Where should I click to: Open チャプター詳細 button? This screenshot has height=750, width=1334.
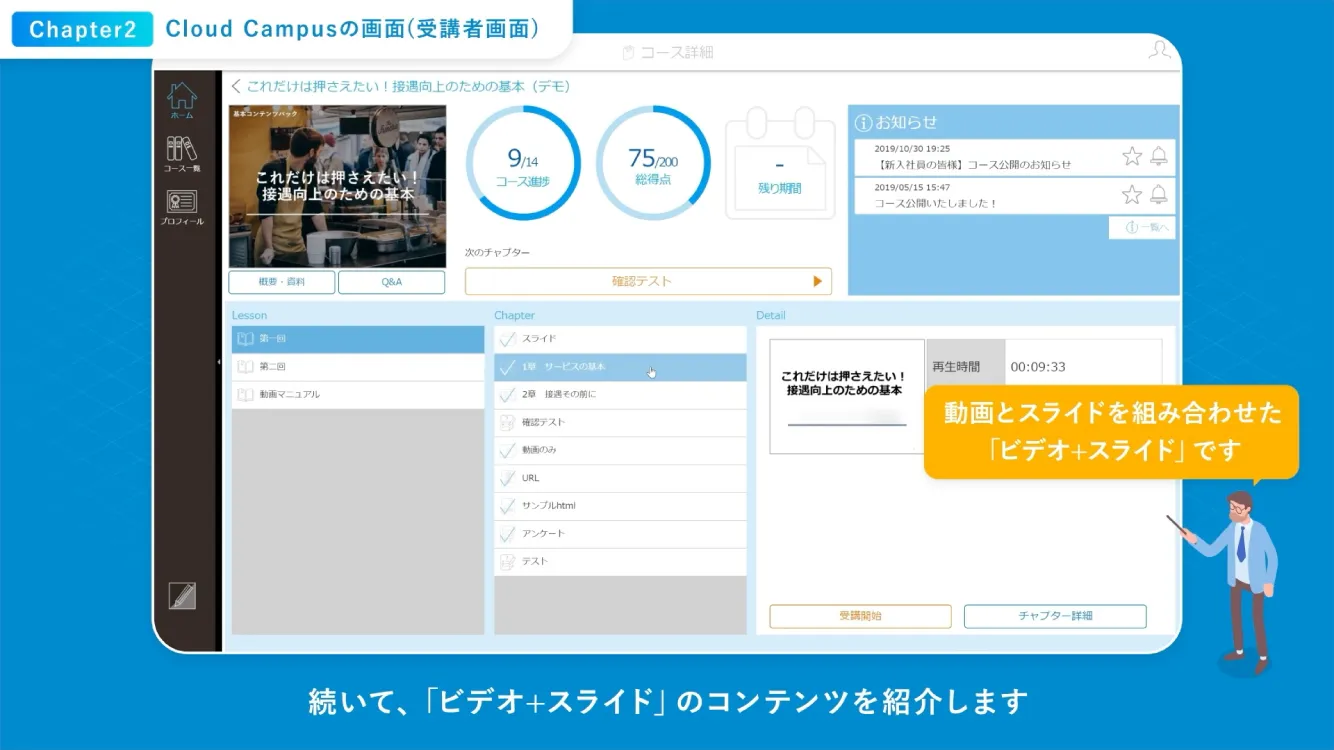point(1055,616)
